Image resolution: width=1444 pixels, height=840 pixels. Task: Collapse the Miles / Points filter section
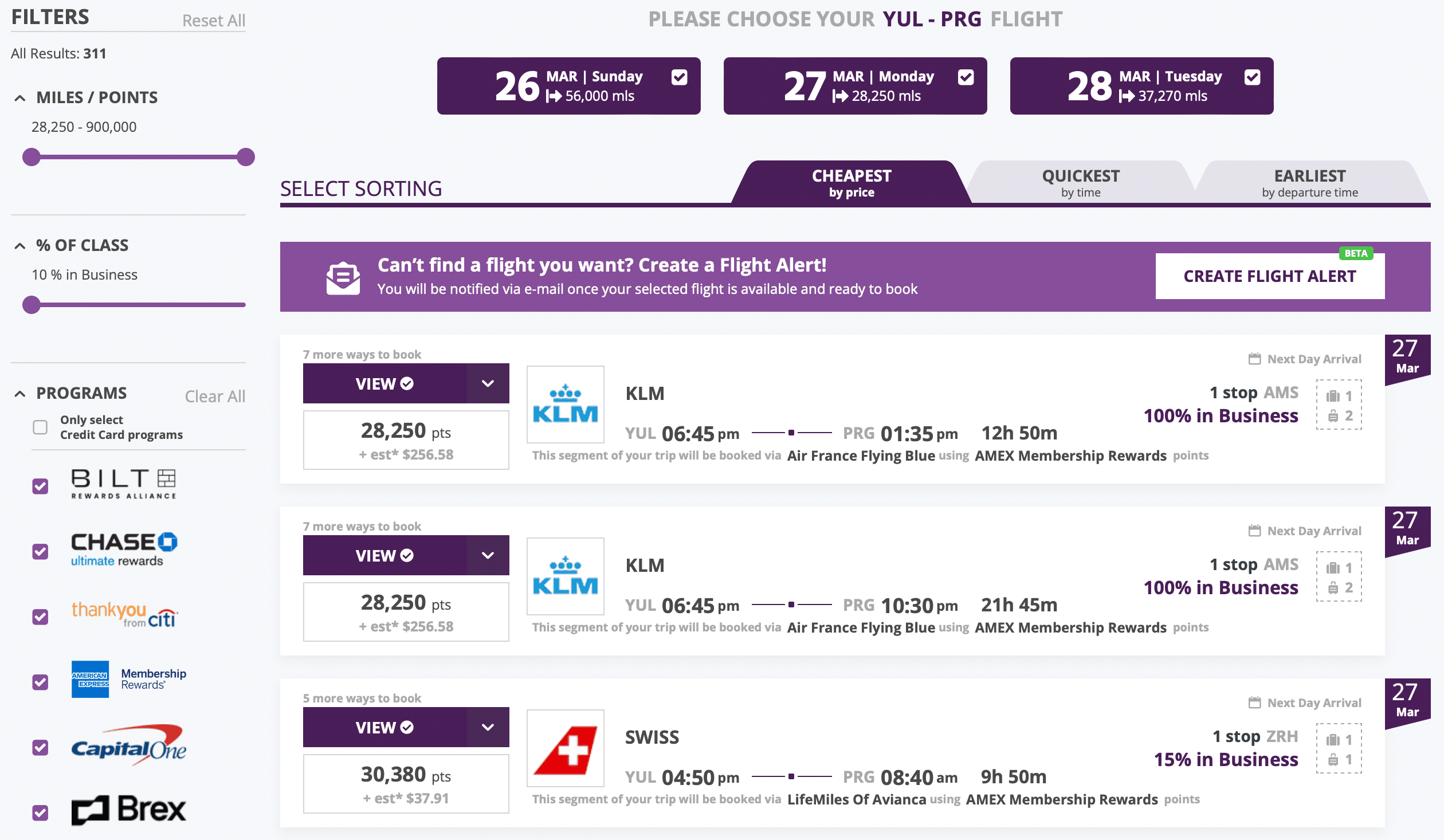[x=20, y=98]
